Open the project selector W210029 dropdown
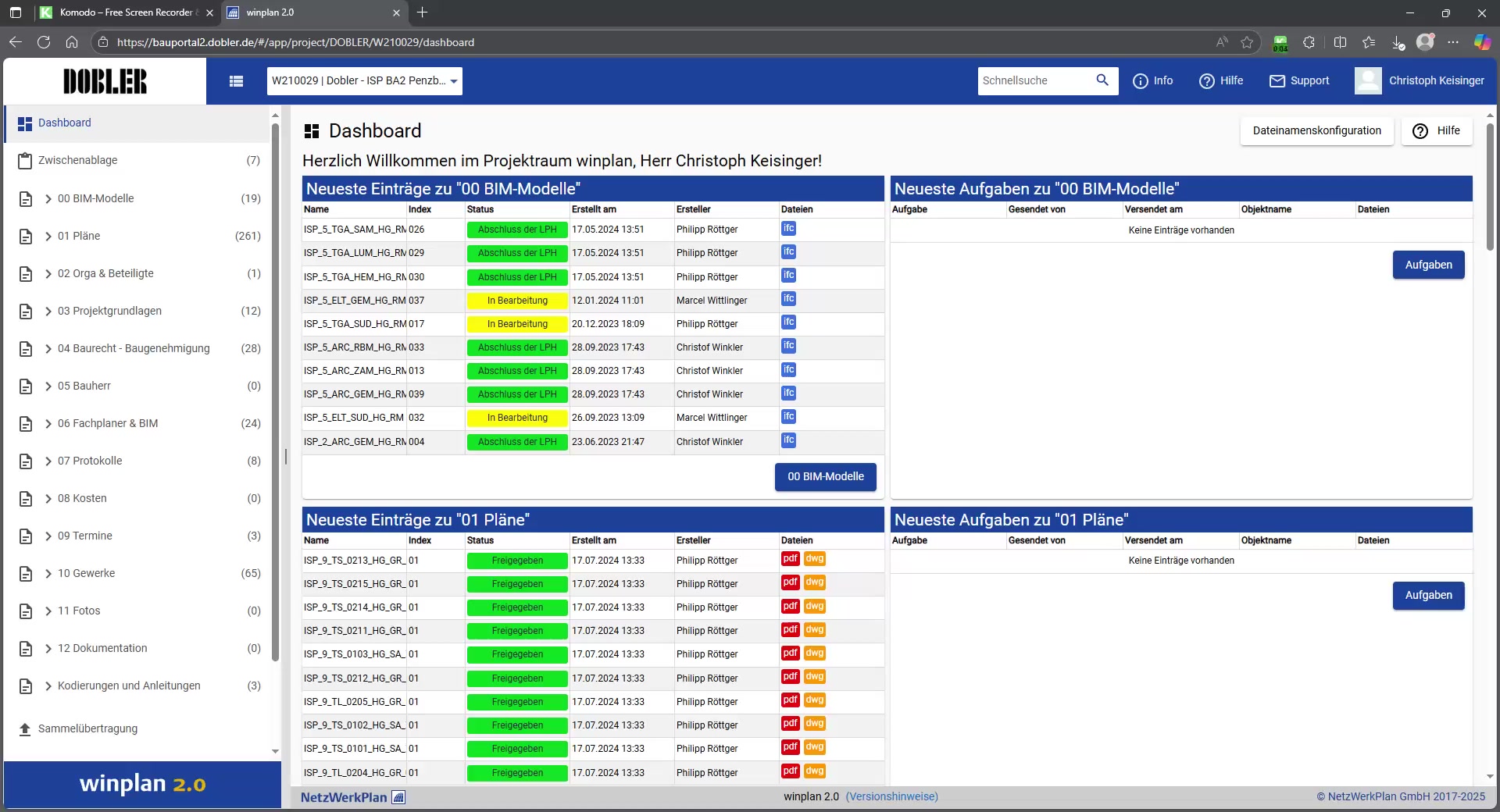 tap(365, 81)
